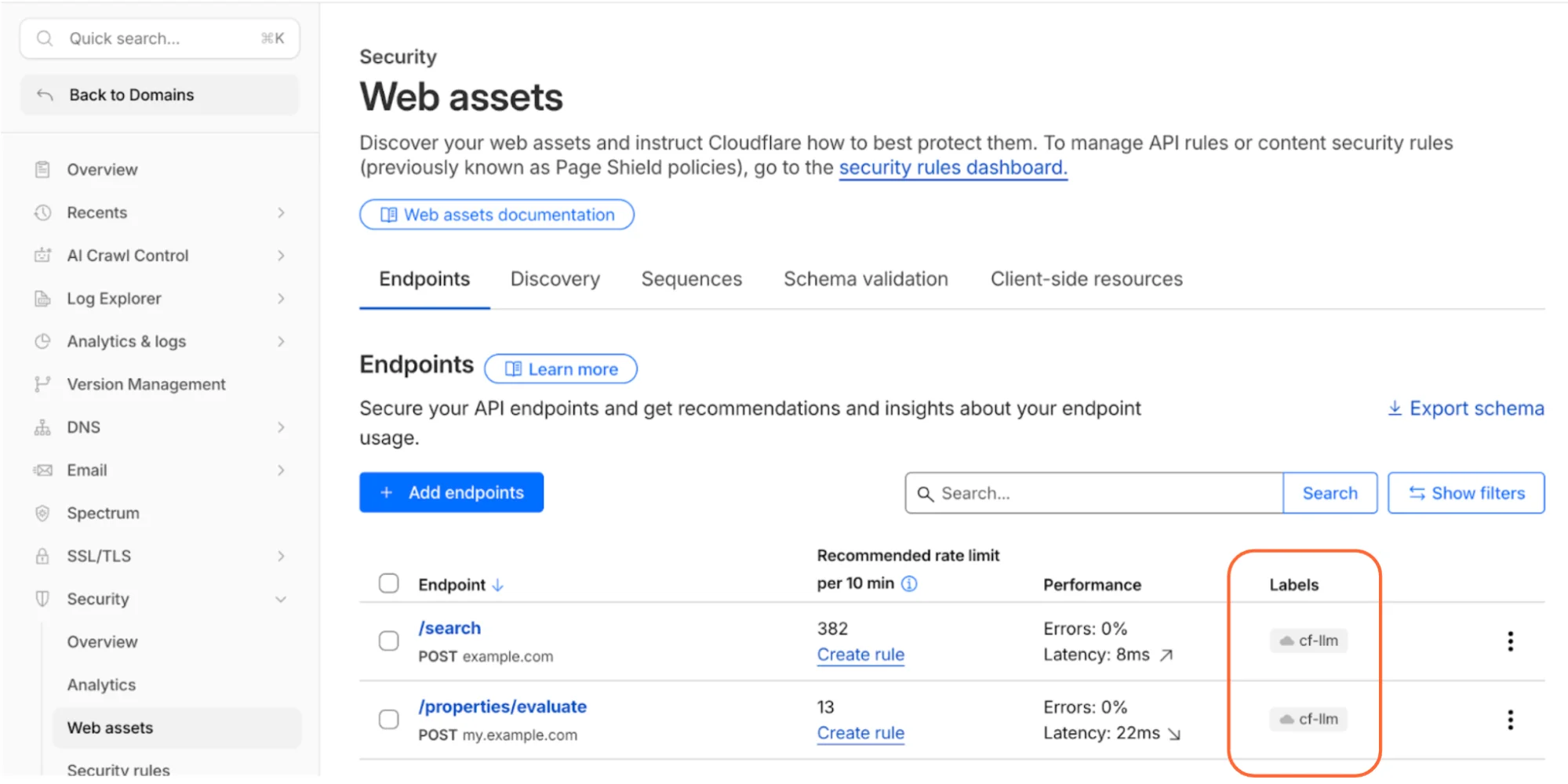Open the kebab menu on the /search row

pos(1510,641)
